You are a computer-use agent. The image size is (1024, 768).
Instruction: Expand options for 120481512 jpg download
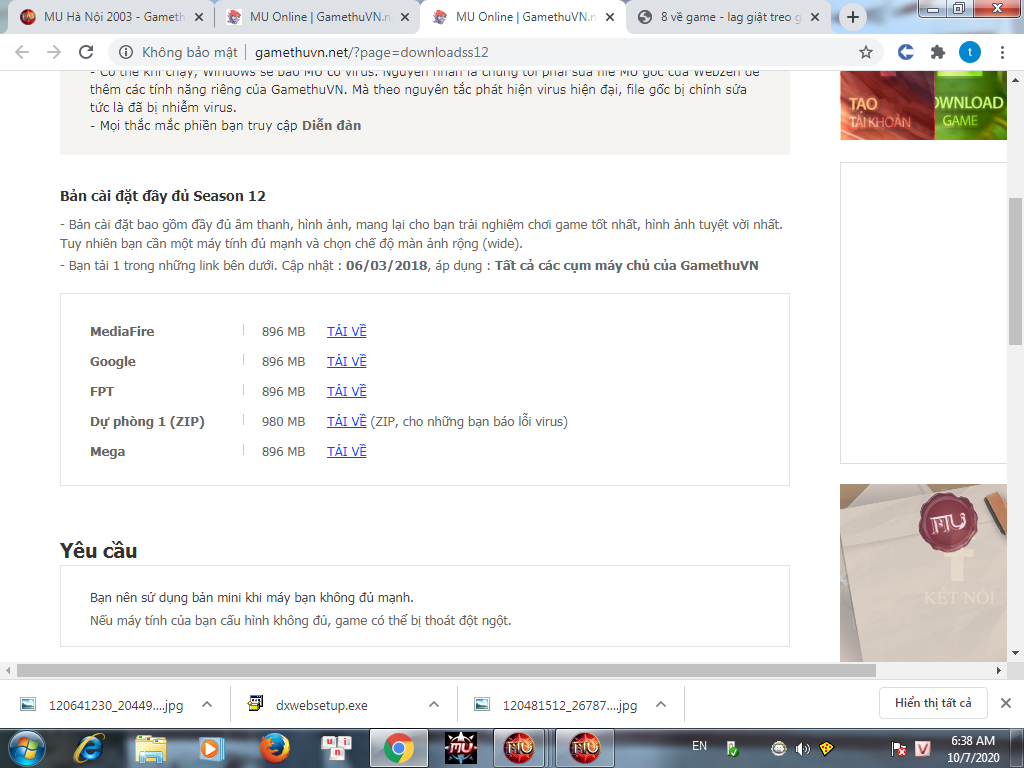[661, 704]
